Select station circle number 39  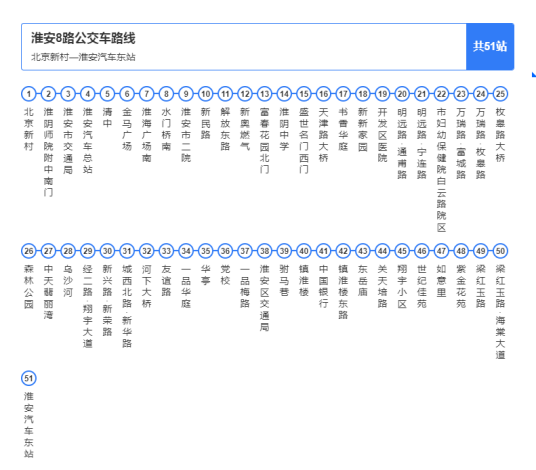click(x=284, y=251)
